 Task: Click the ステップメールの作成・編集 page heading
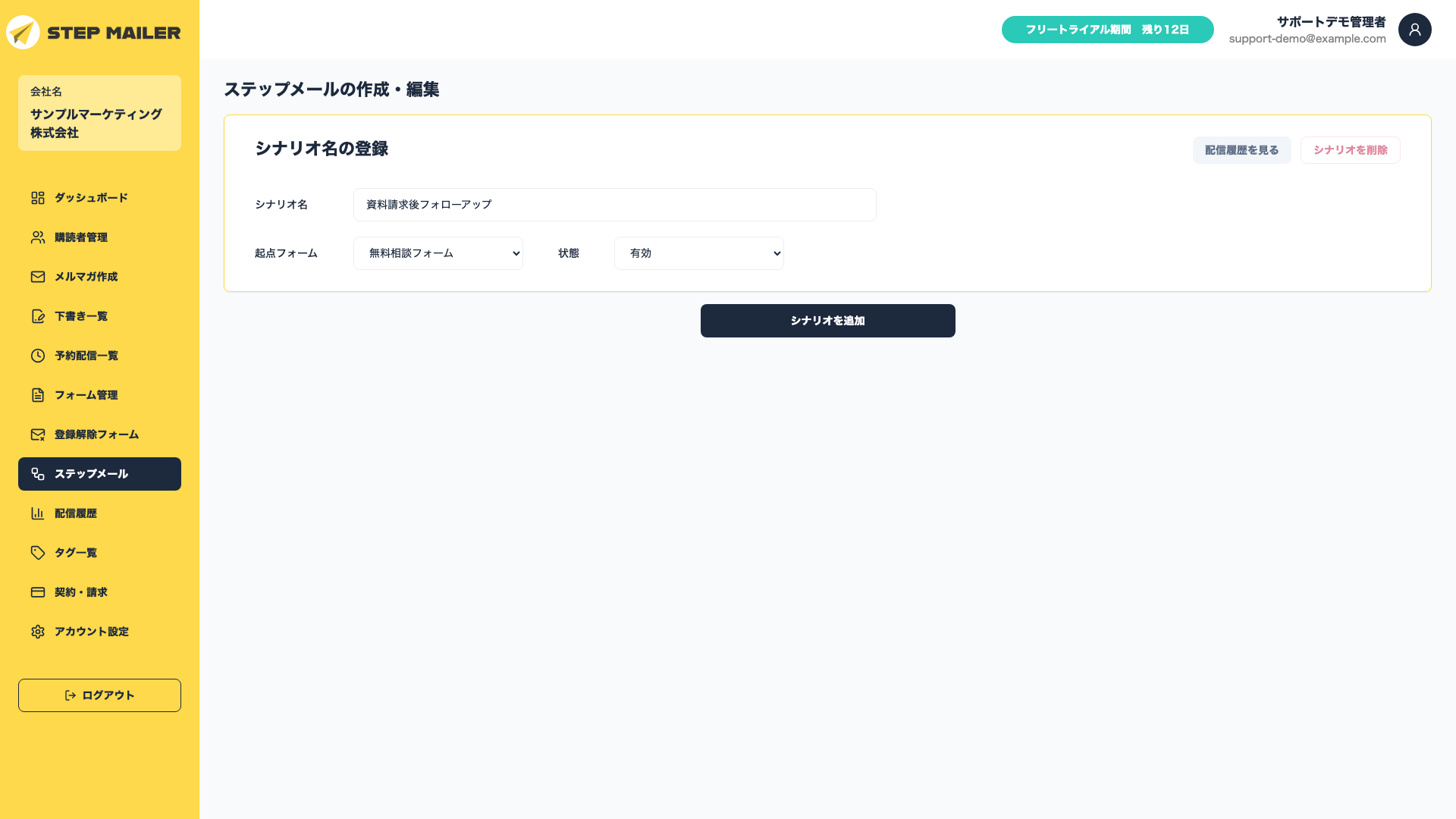tap(331, 89)
